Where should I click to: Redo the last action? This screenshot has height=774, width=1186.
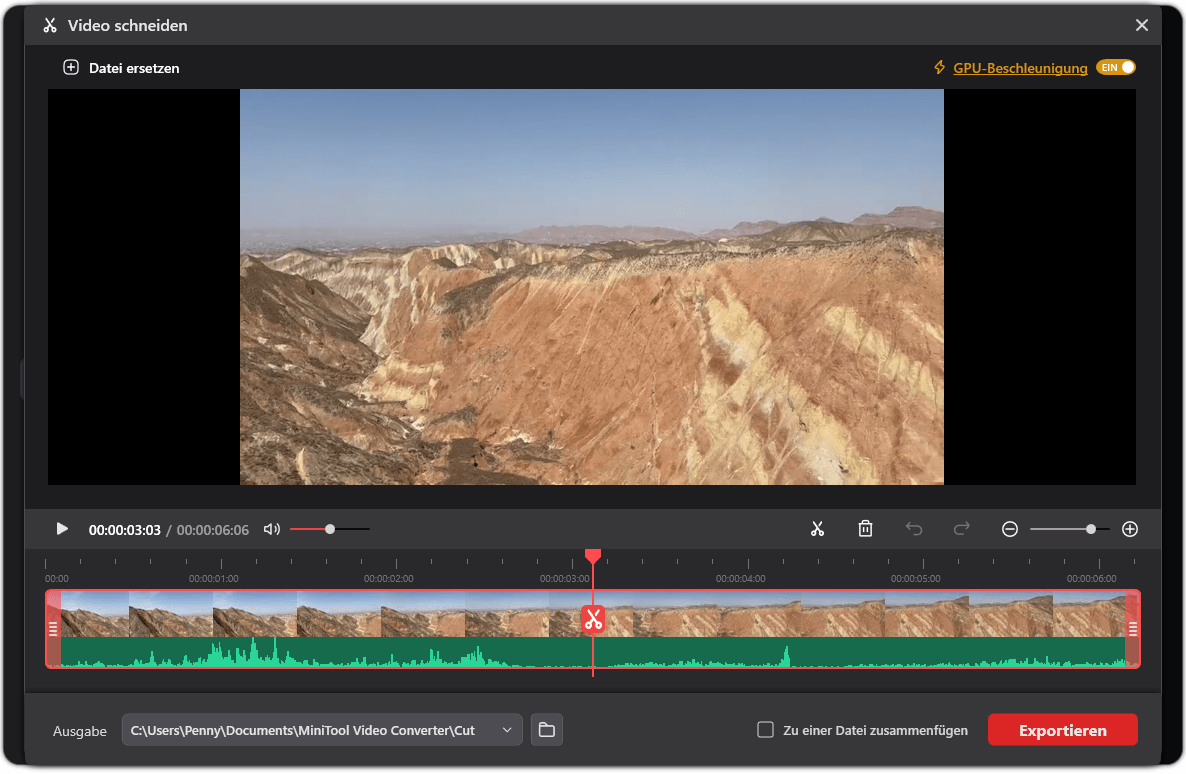961,529
